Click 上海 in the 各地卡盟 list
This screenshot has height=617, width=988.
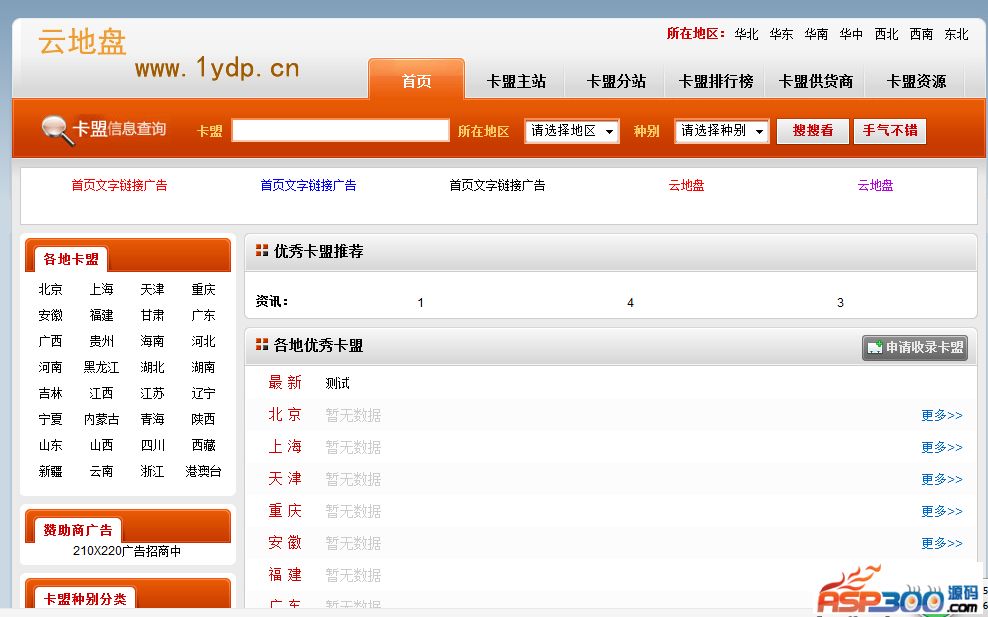pos(101,289)
